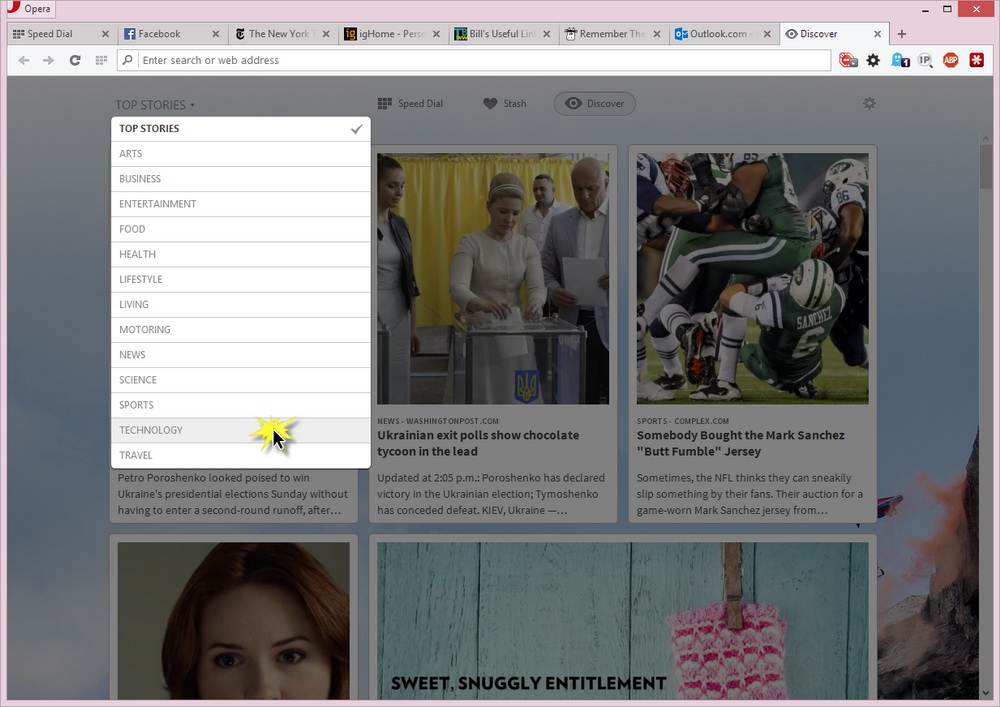
Task: Select ENTERTAINMENT category
Action: (x=241, y=204)
